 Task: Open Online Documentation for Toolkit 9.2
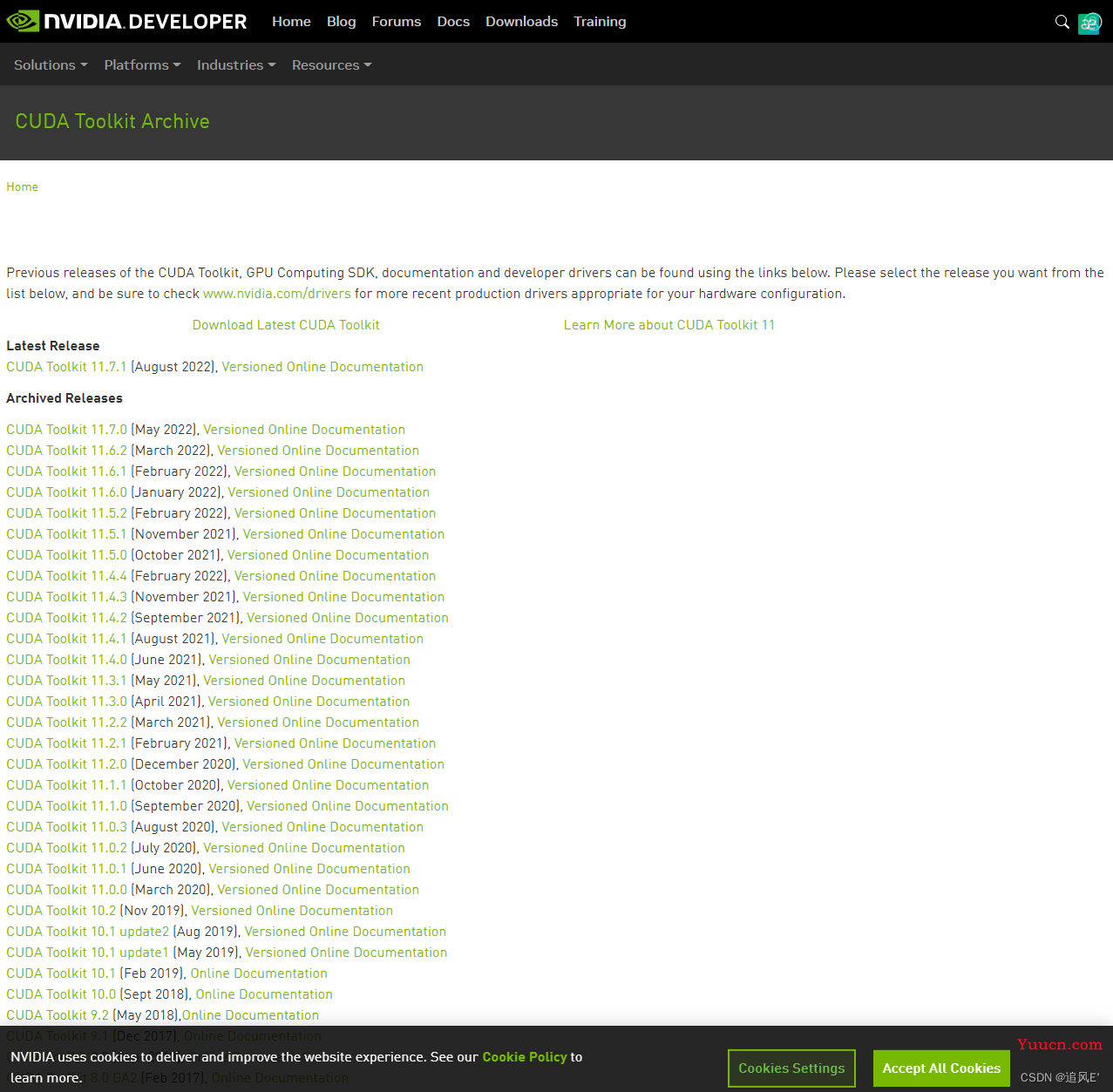[250, 1015]
